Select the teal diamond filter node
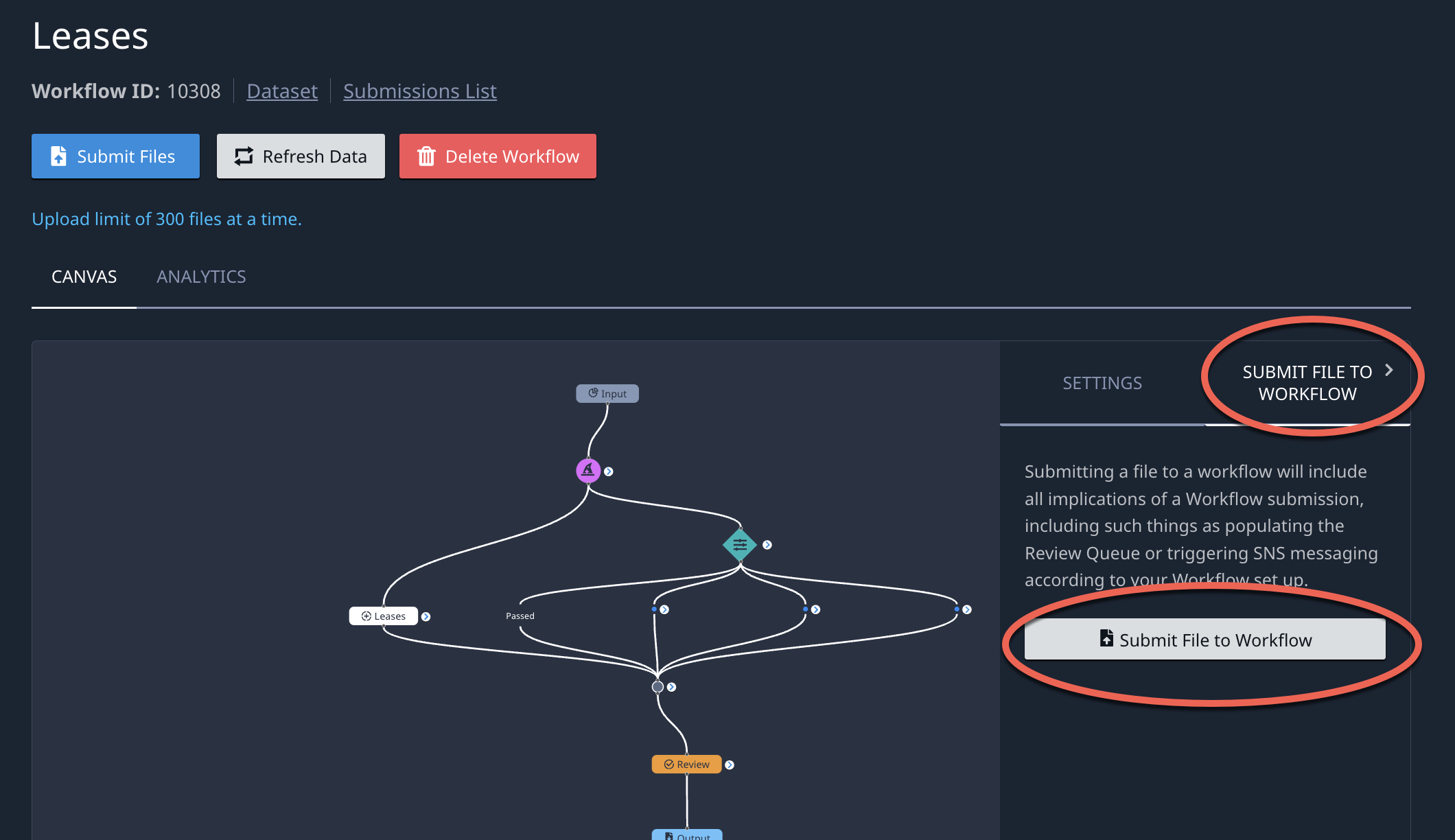The image size is (1455, 840). (x=740, y=545)
